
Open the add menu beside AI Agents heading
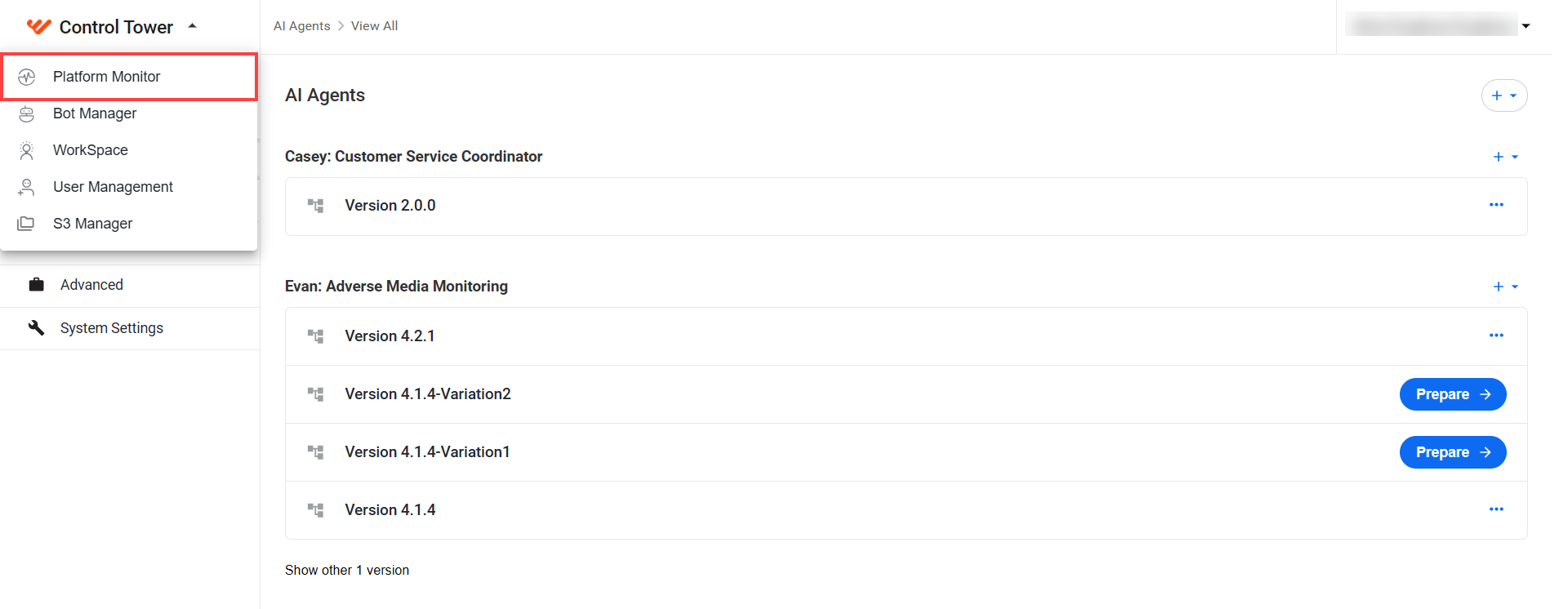click(1504, 96)
